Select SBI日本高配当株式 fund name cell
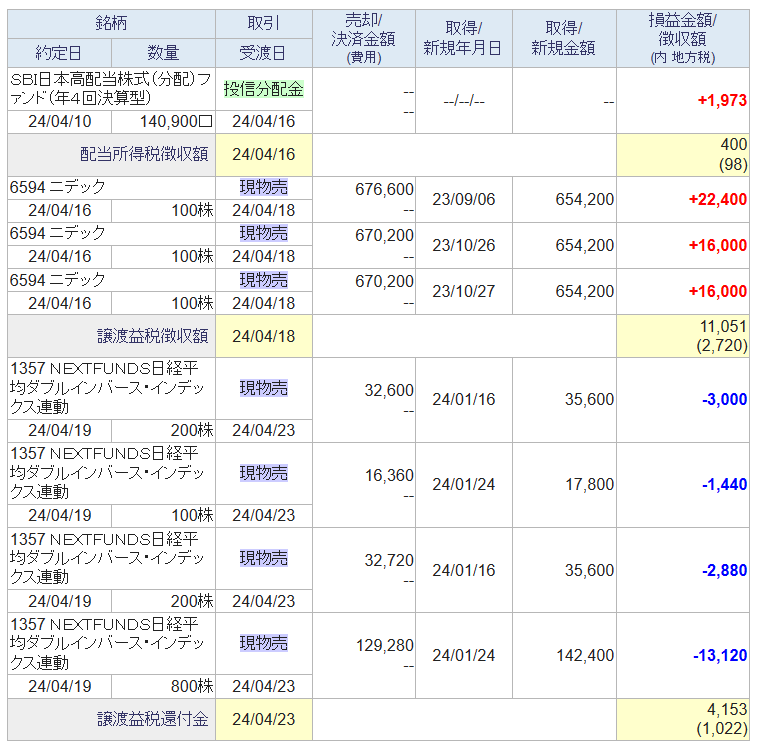 tap(111, 89)
